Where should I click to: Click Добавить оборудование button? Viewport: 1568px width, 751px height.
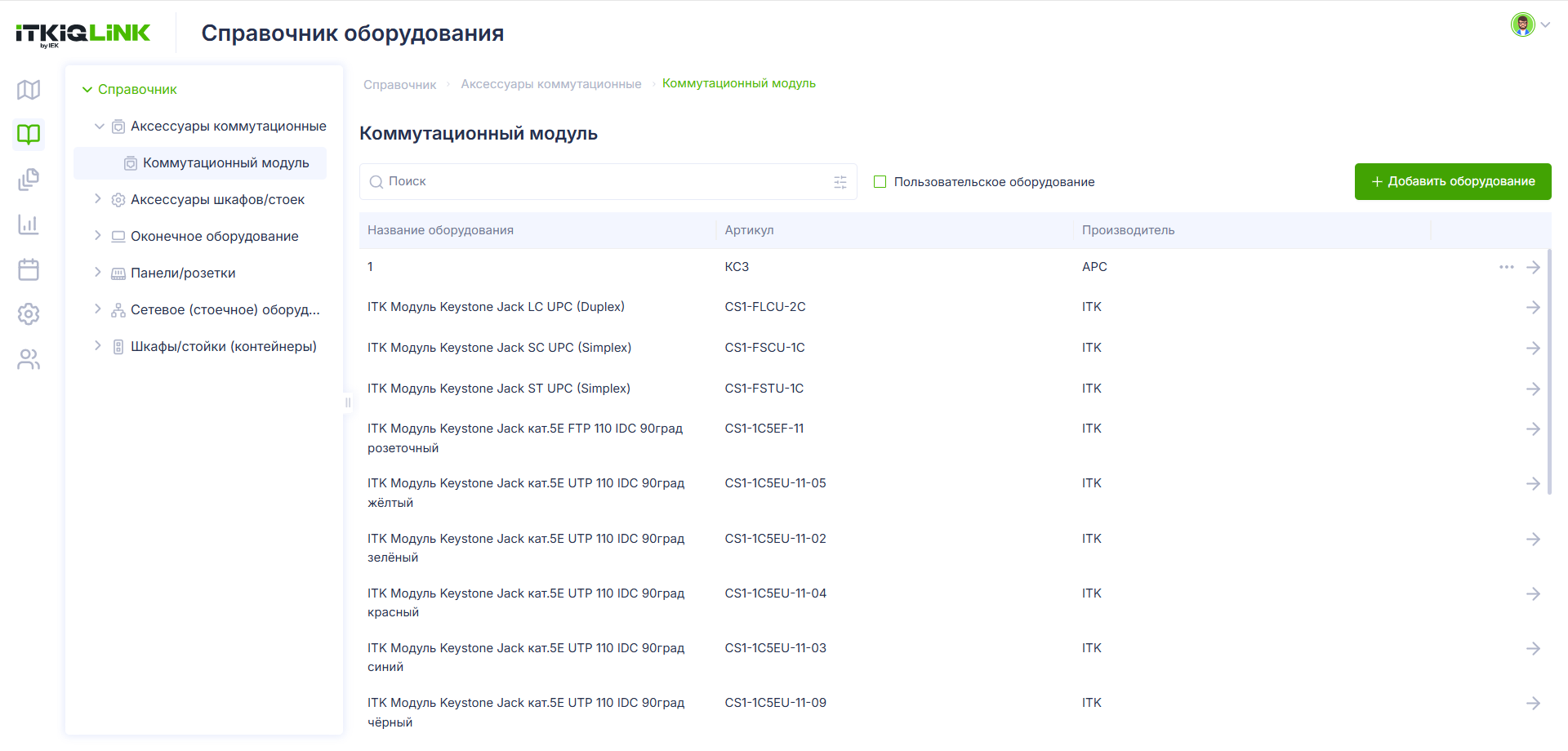[x=1453, y=181]
